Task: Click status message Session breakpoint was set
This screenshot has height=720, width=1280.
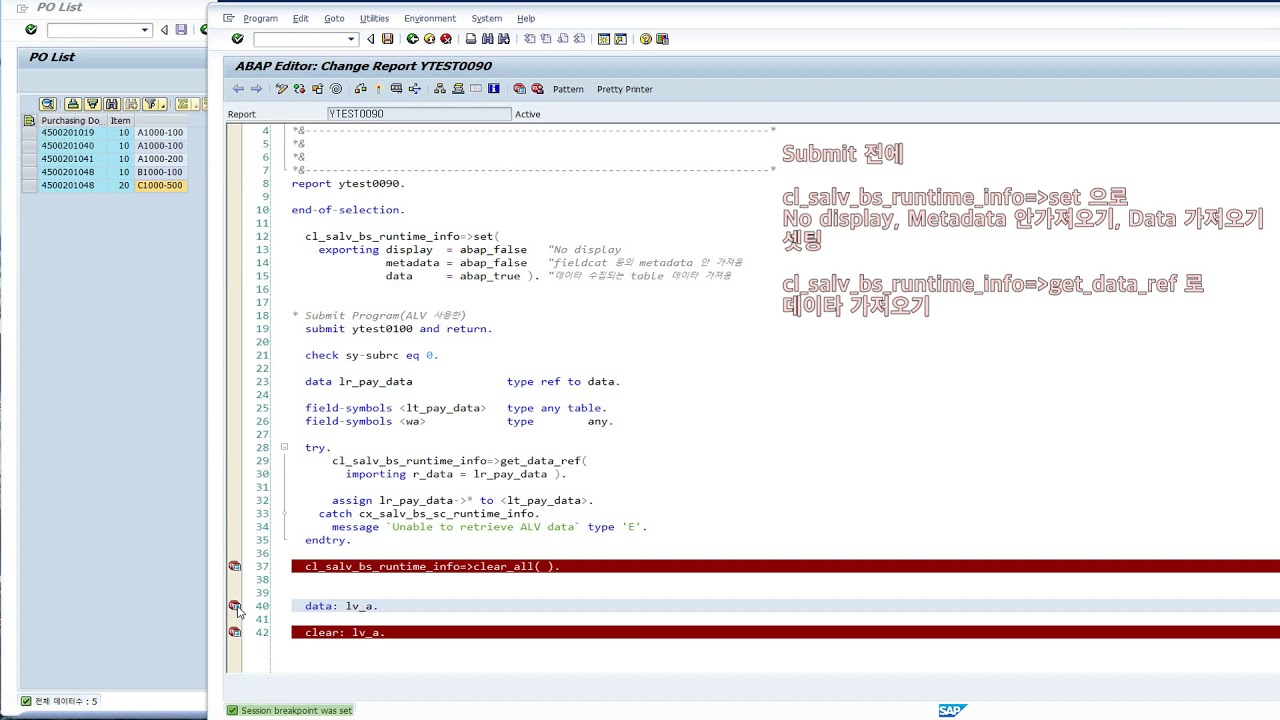Action: pos(296,710)
